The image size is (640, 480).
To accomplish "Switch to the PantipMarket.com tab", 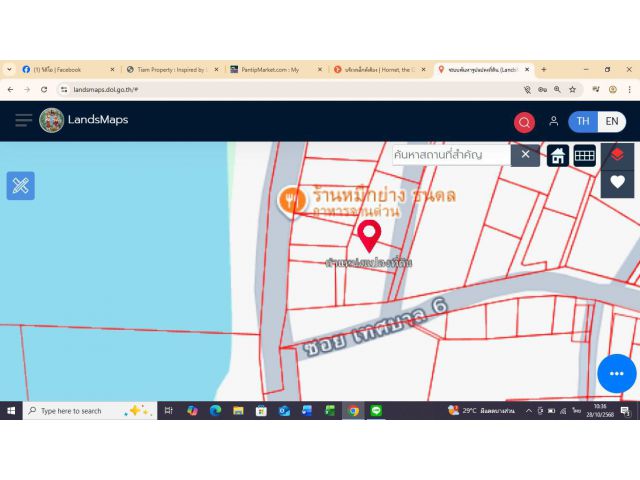I will [x=276, y=70].
